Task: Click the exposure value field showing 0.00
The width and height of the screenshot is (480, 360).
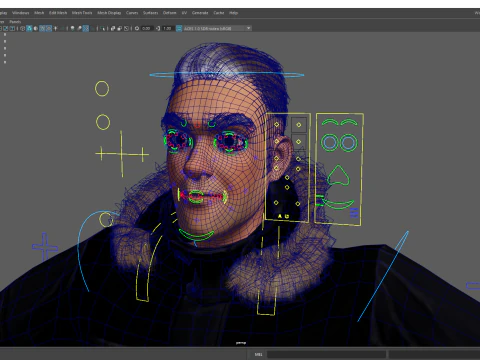Action: [146, 28]
